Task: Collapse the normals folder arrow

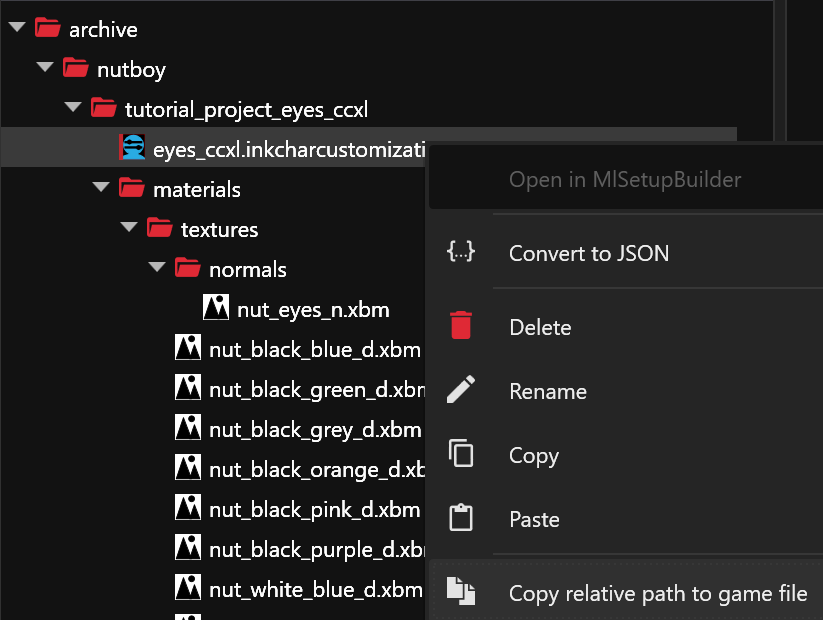Action: pos(157,268)
